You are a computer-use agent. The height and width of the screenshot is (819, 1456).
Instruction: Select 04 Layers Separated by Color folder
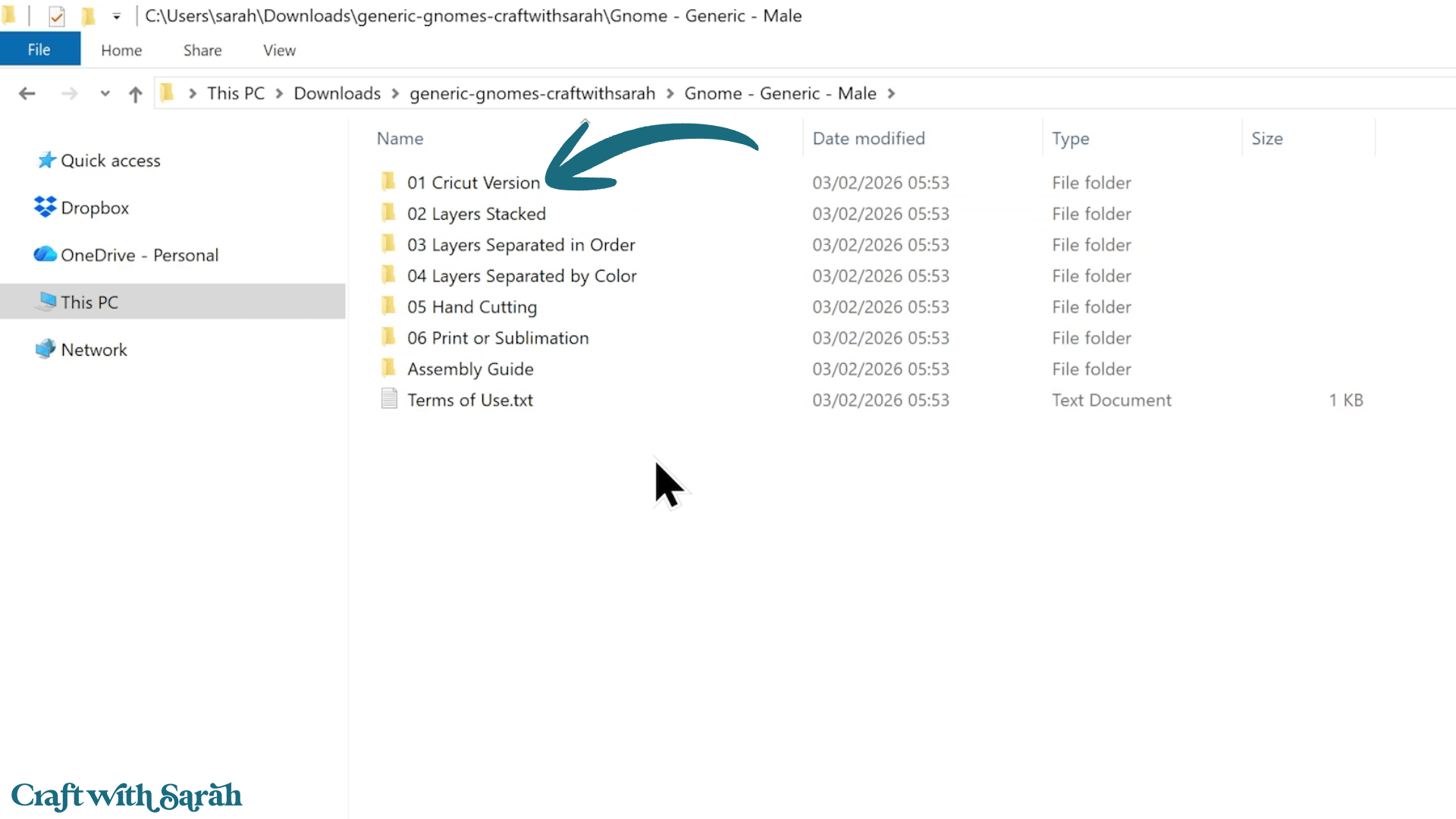tap(522, 276)
